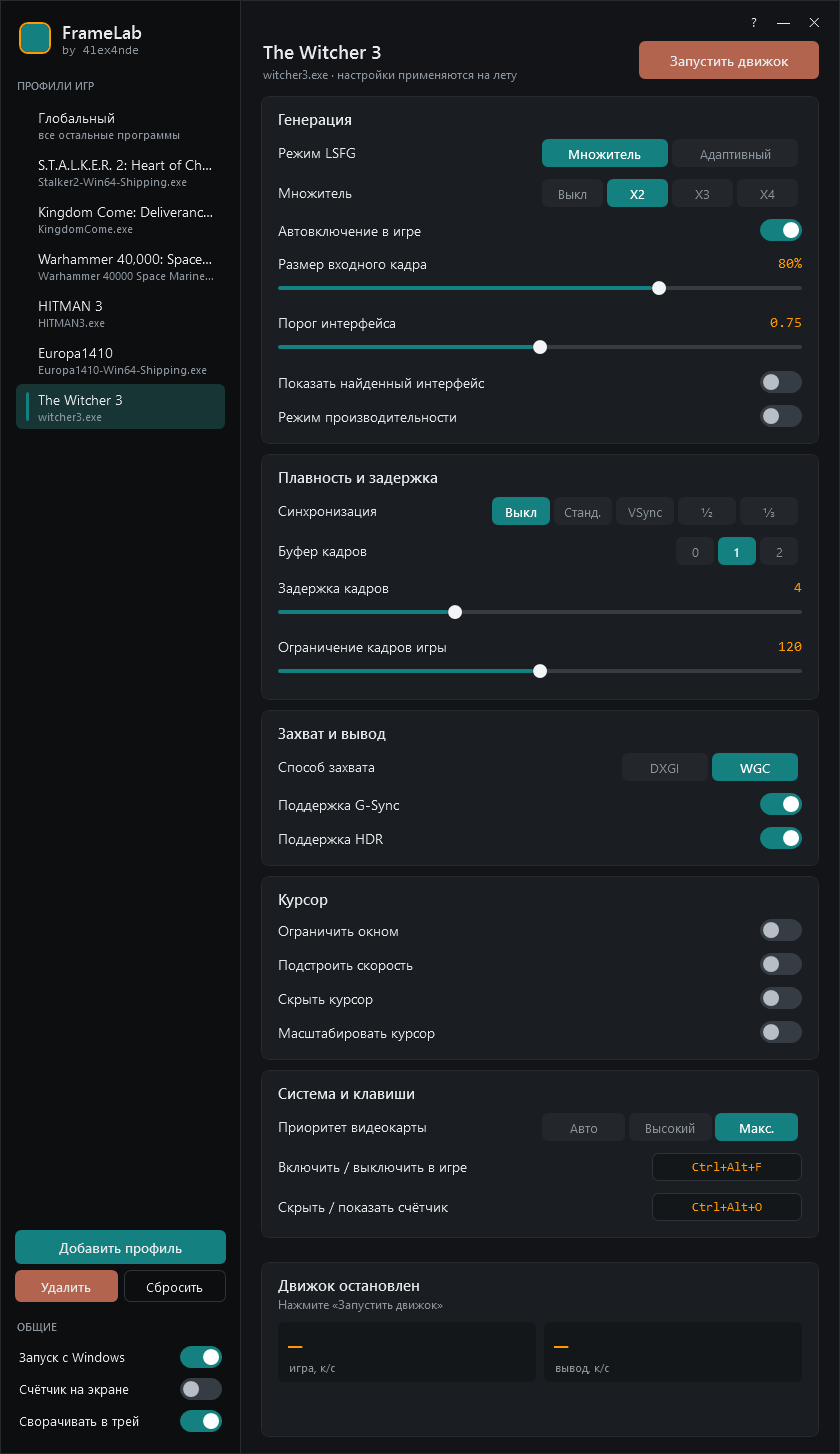Toggle Запуск с Windows setting
Screen dimensions: 840x1454
coord(201,1357)
